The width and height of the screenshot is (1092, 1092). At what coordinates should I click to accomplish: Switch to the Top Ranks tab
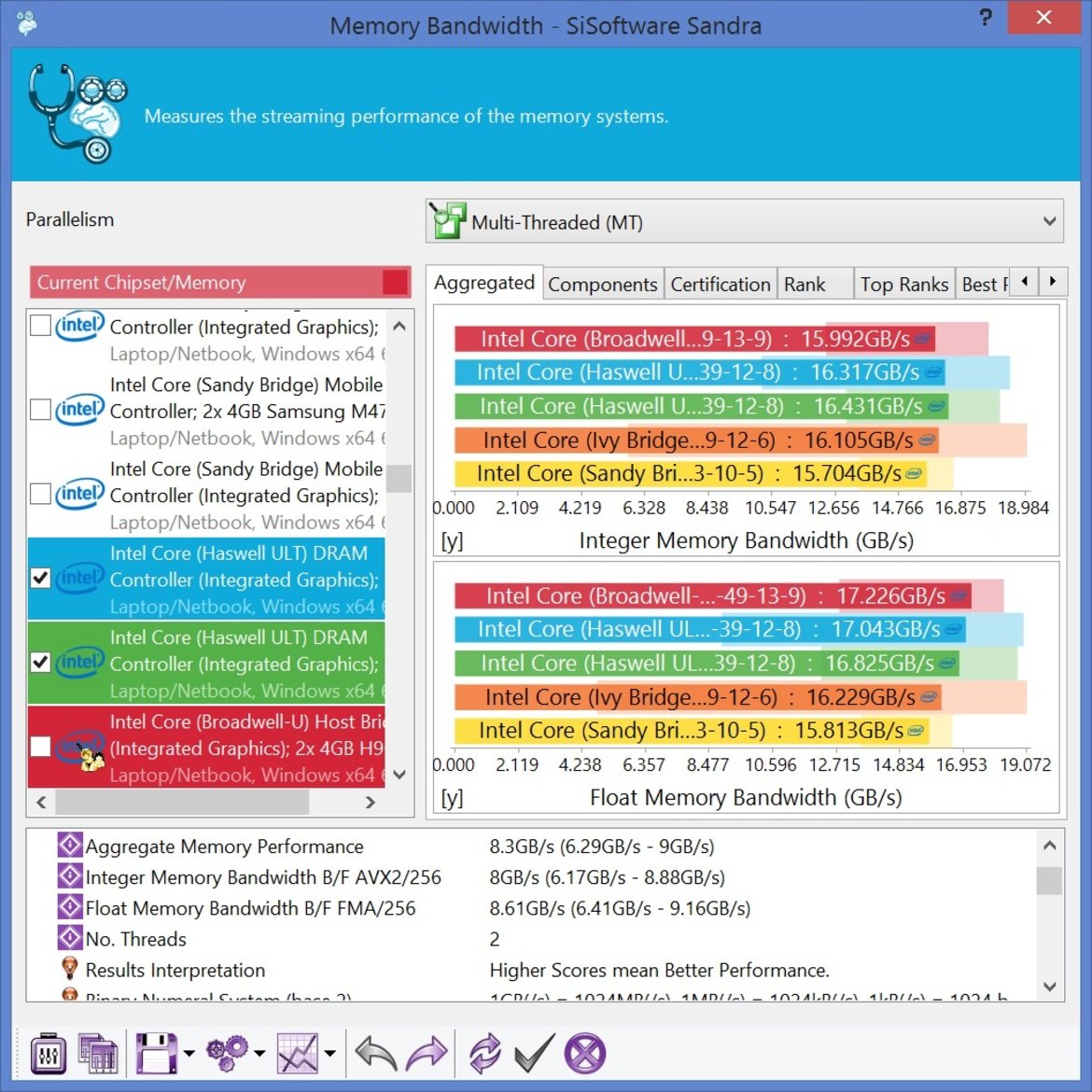point(904,284)
